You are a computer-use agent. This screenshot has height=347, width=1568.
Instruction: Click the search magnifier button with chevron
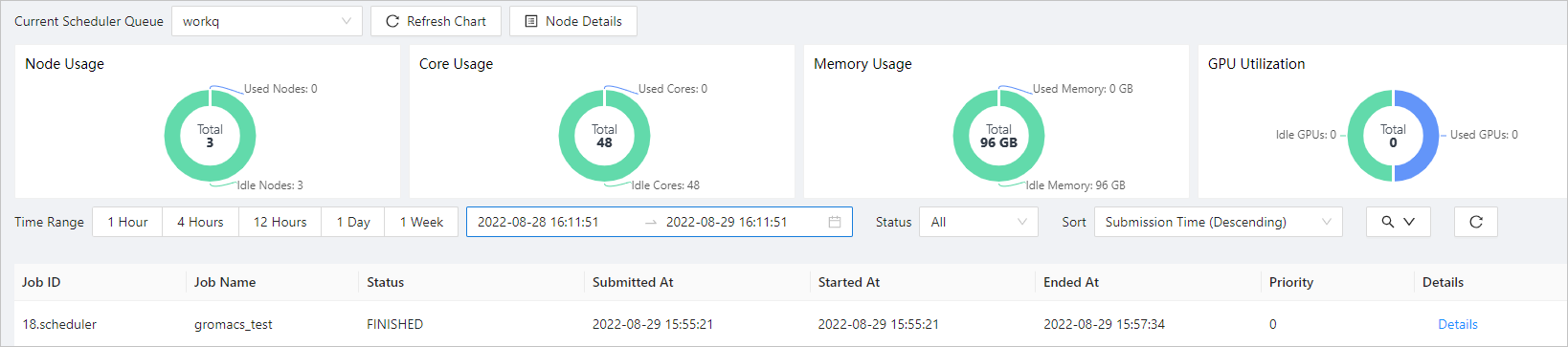1399,222
